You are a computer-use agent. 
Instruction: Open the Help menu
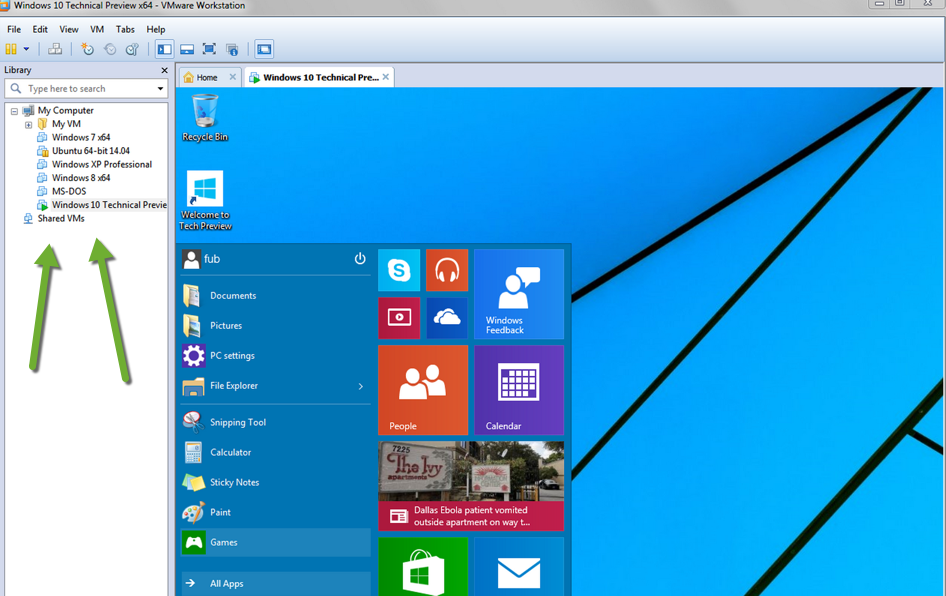click(156, 29)
